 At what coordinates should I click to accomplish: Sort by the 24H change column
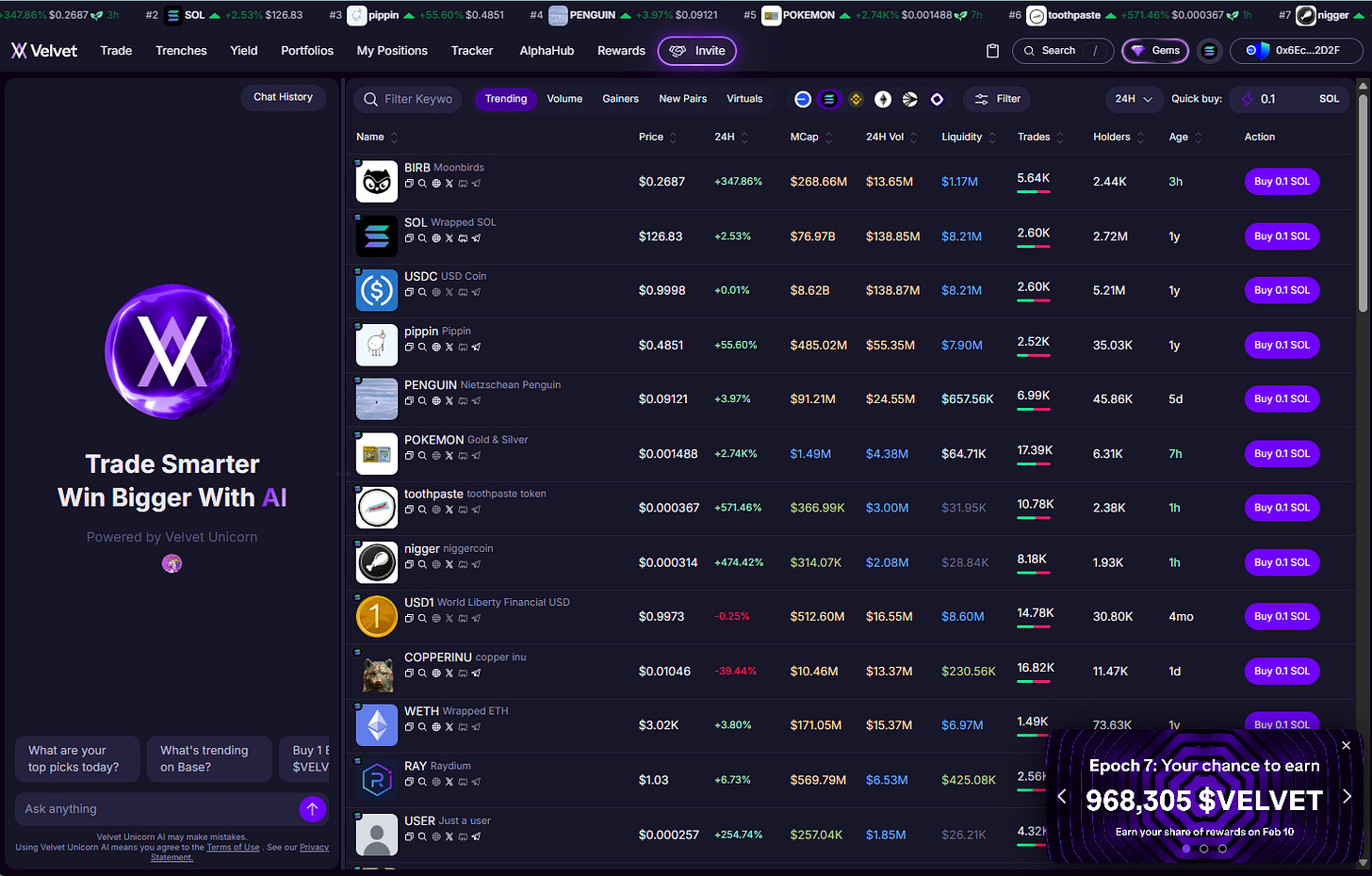731,137
